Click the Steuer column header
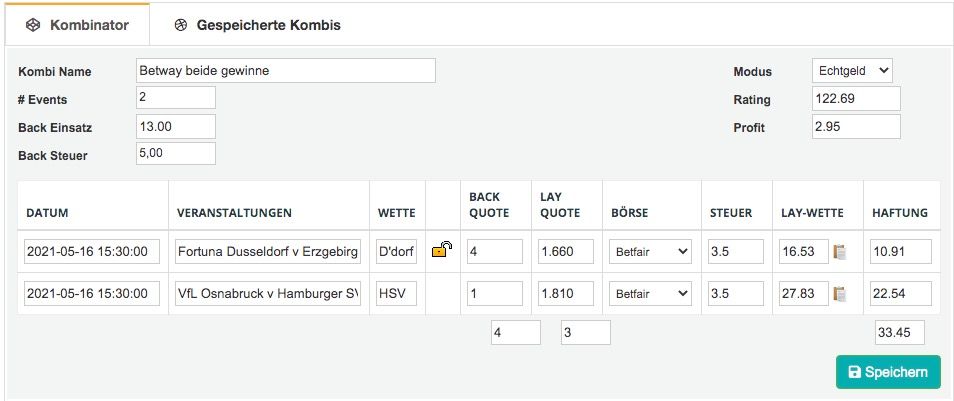 click(731, 213)
